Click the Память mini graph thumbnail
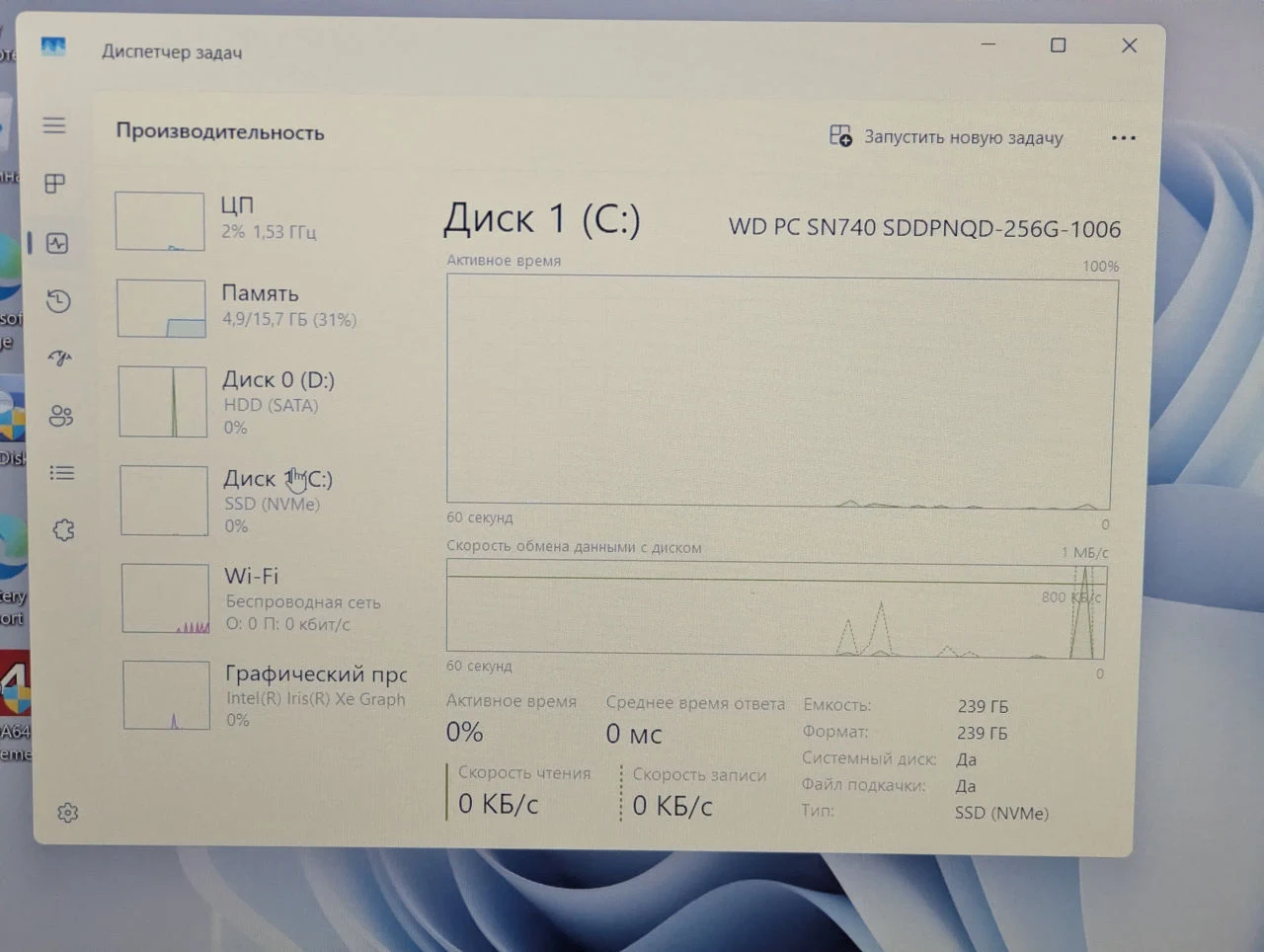This screenshot has width=1264, height=952. (161, 308)
